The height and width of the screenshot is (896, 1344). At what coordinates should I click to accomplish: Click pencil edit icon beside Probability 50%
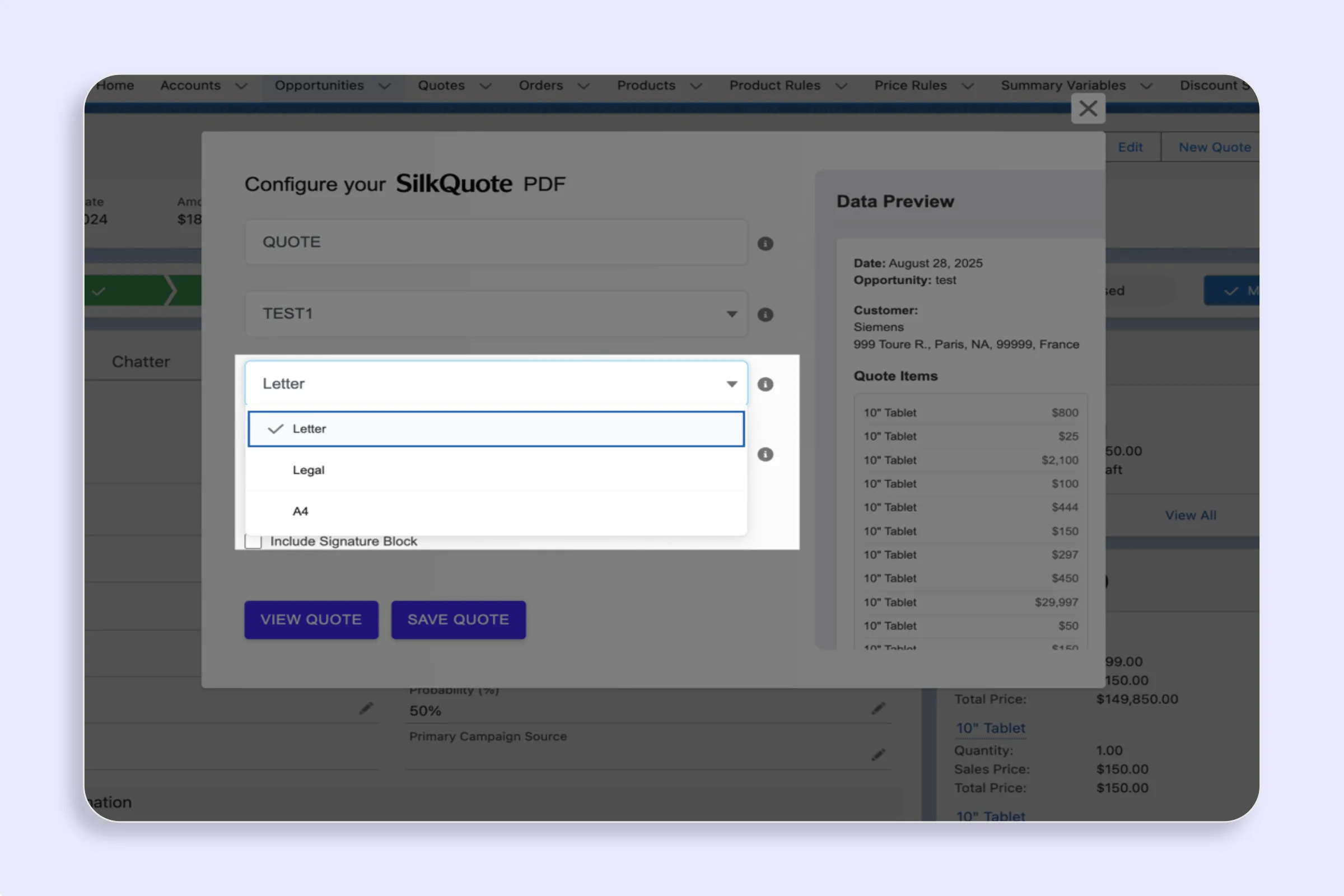[878, 708]
